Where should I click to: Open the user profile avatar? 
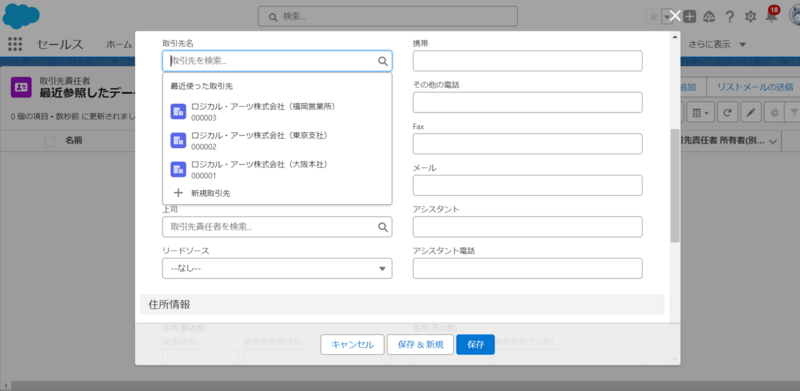pos(794,16)
